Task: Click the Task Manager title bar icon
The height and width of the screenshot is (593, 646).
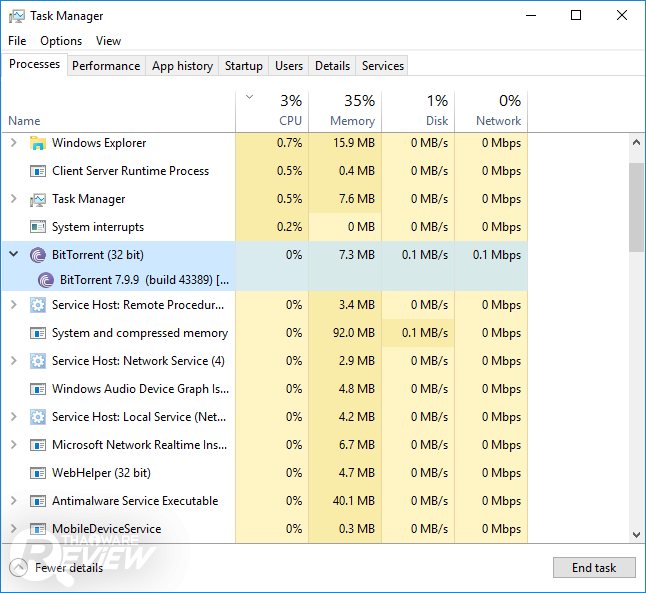Action: pyautogui.click(x=17, y=16)
